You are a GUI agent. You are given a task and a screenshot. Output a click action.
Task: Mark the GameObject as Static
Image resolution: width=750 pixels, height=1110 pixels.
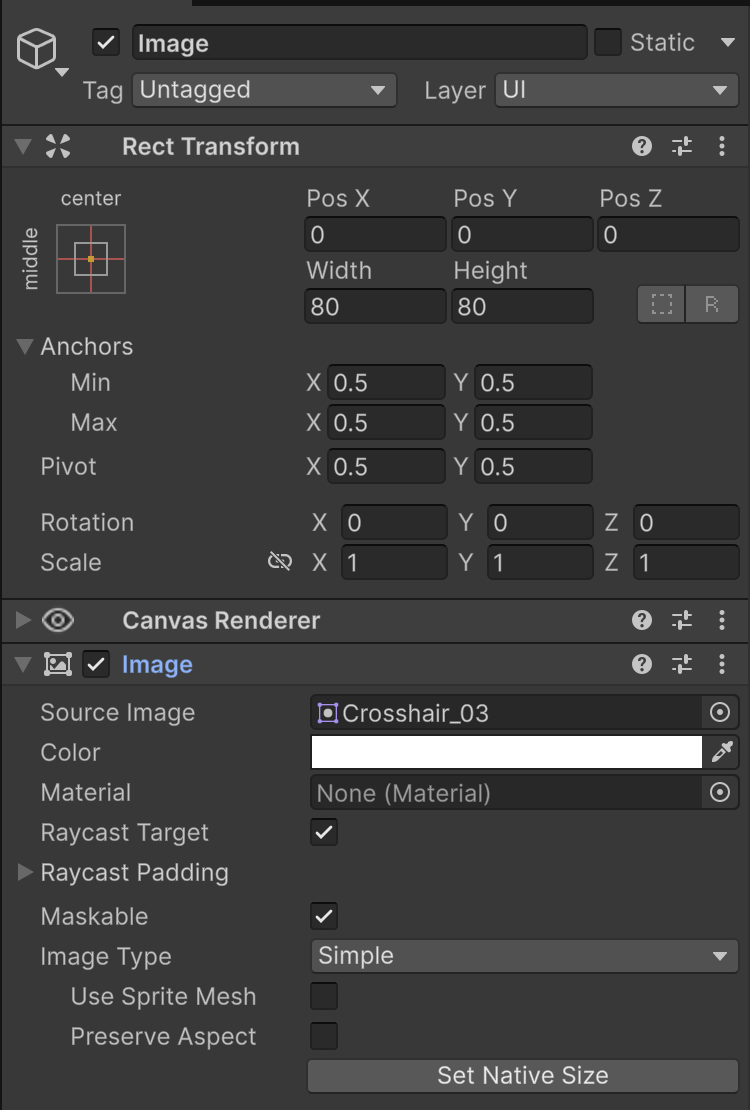point(608,43)
